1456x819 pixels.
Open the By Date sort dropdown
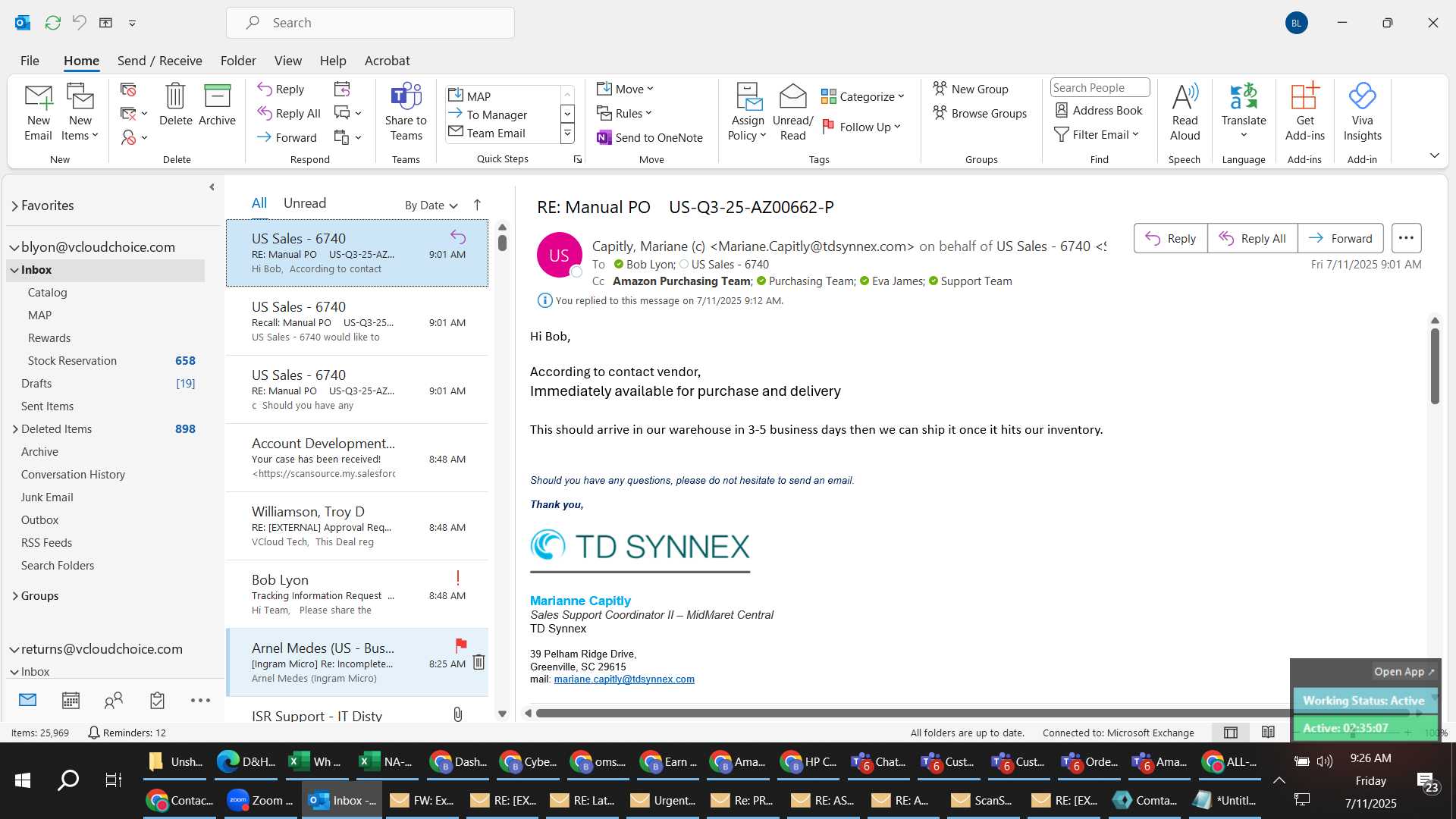point(431,205)
